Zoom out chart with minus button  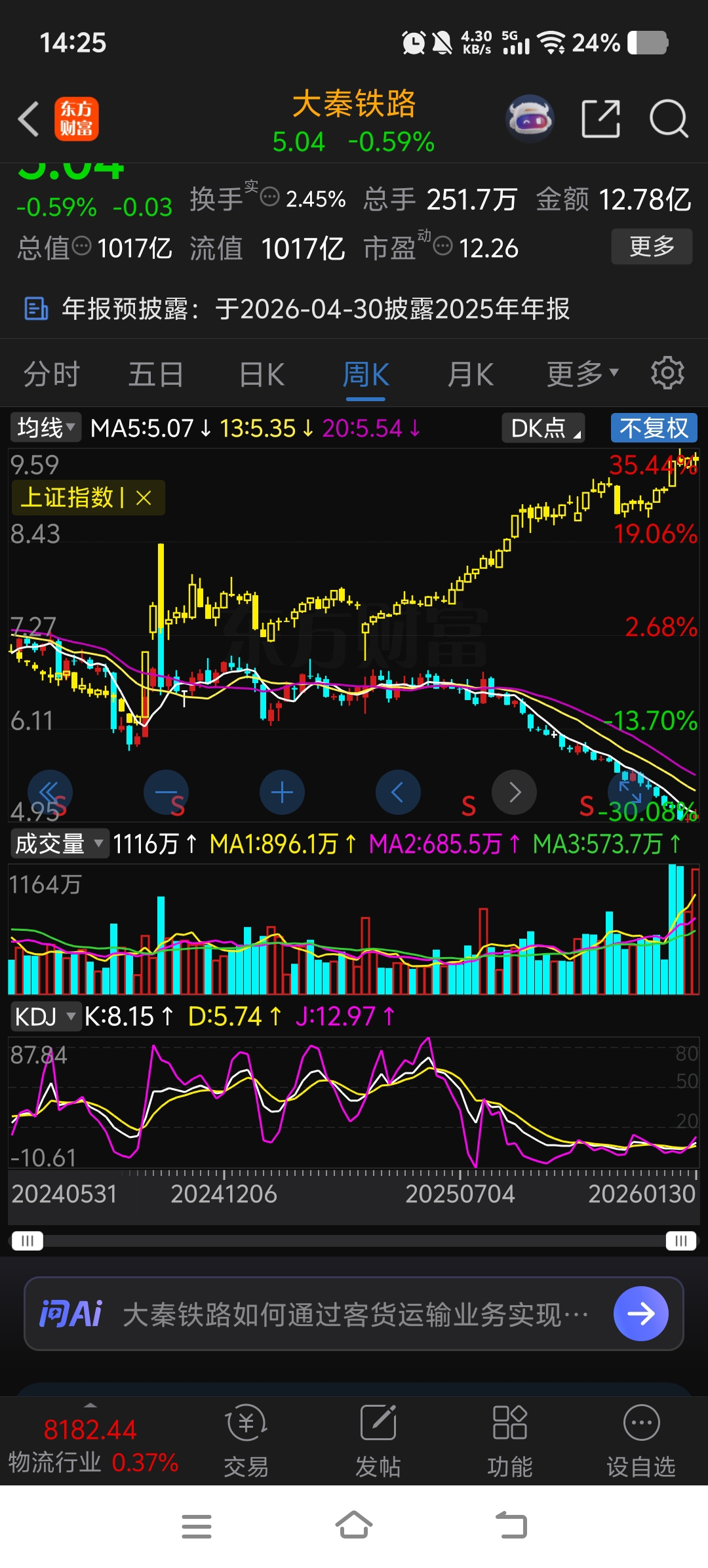(166, 792)
